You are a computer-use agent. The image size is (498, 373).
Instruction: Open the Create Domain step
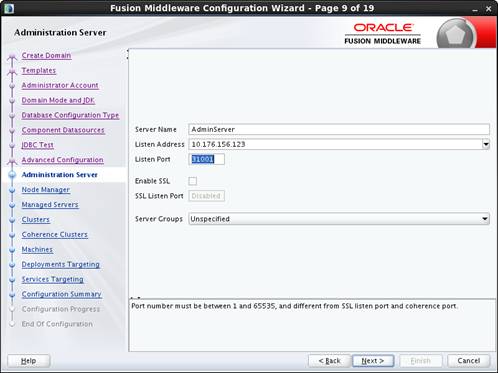pyautogui.click(x=46, y=55)
